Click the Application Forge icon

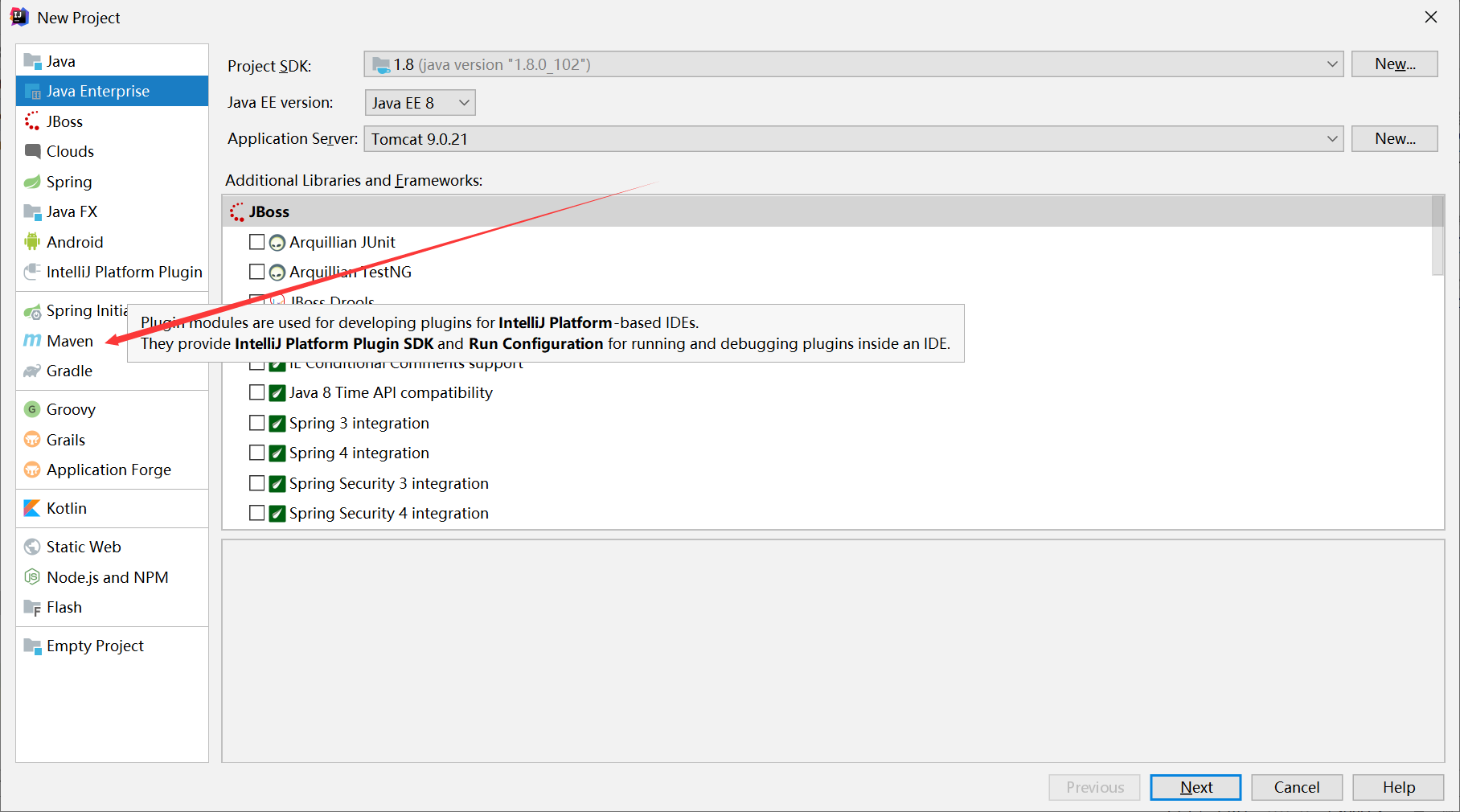(x=32, y=470)
